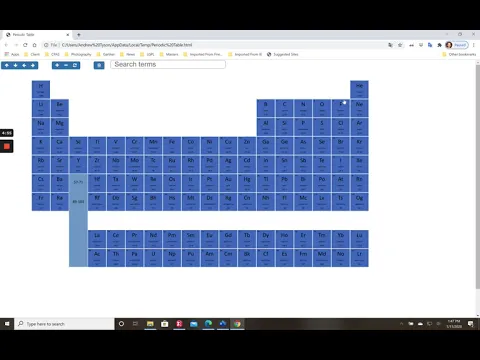The width and height of the screenshot is (480, 360).
Task: Open the News bookmarks folder
Action: 127,54
